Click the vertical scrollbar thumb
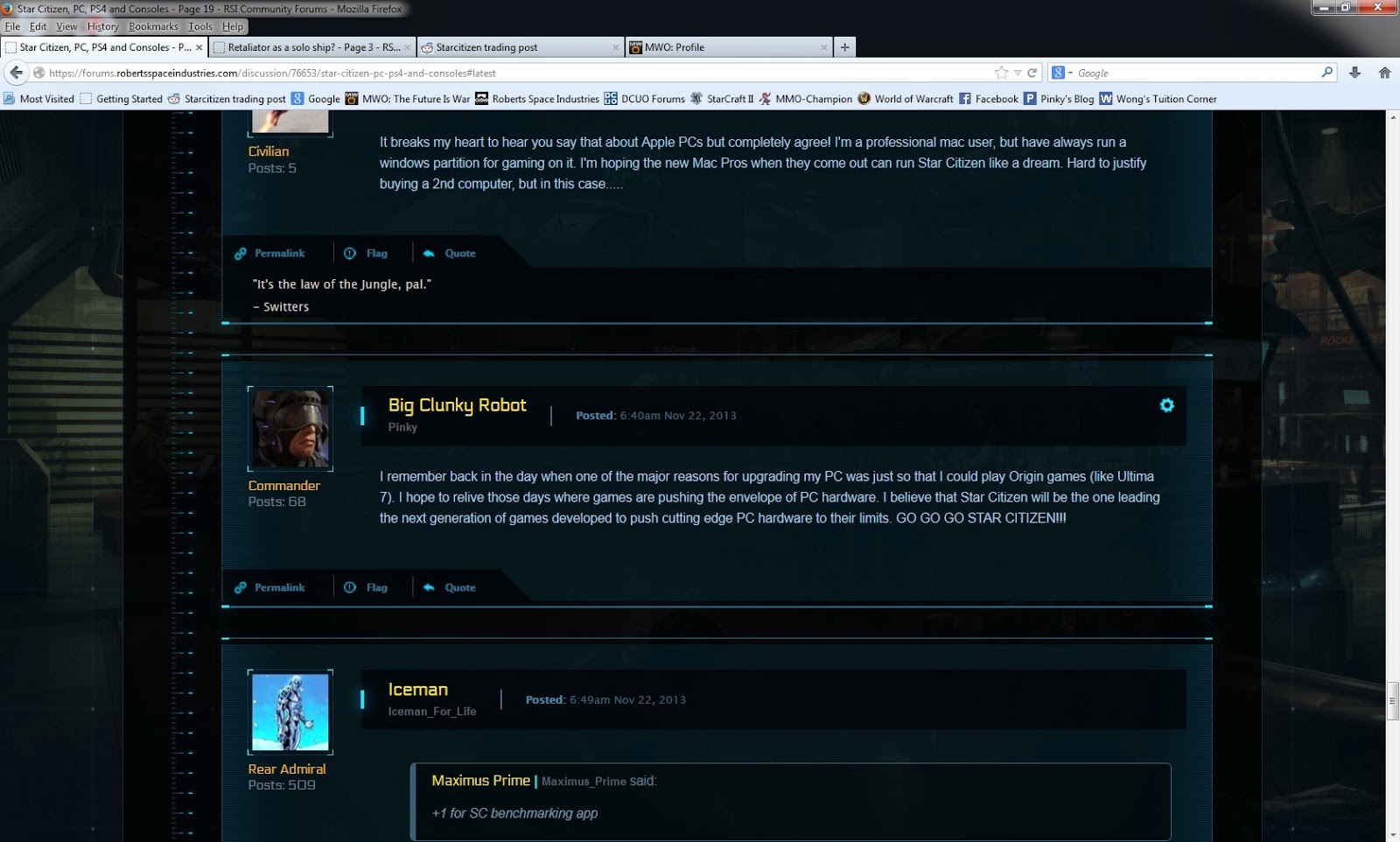The width and height of the screenshot is (1400, 842). click(x=1393, y=701)
